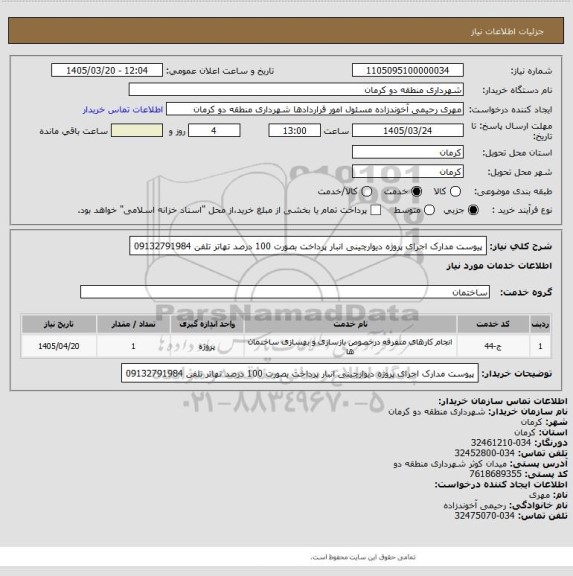Click the empty remaining hours field
573x576 pixels.
[x=137, y=130]
